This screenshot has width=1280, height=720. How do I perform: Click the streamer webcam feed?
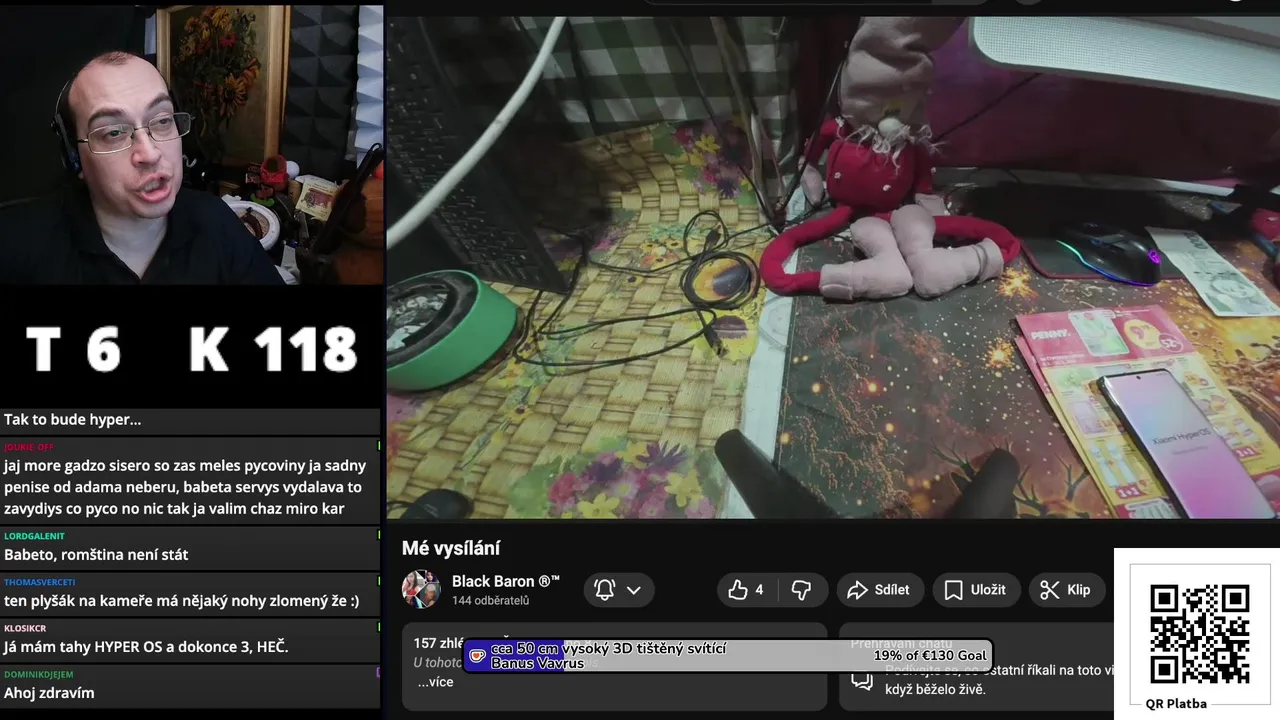pos(191,145)
